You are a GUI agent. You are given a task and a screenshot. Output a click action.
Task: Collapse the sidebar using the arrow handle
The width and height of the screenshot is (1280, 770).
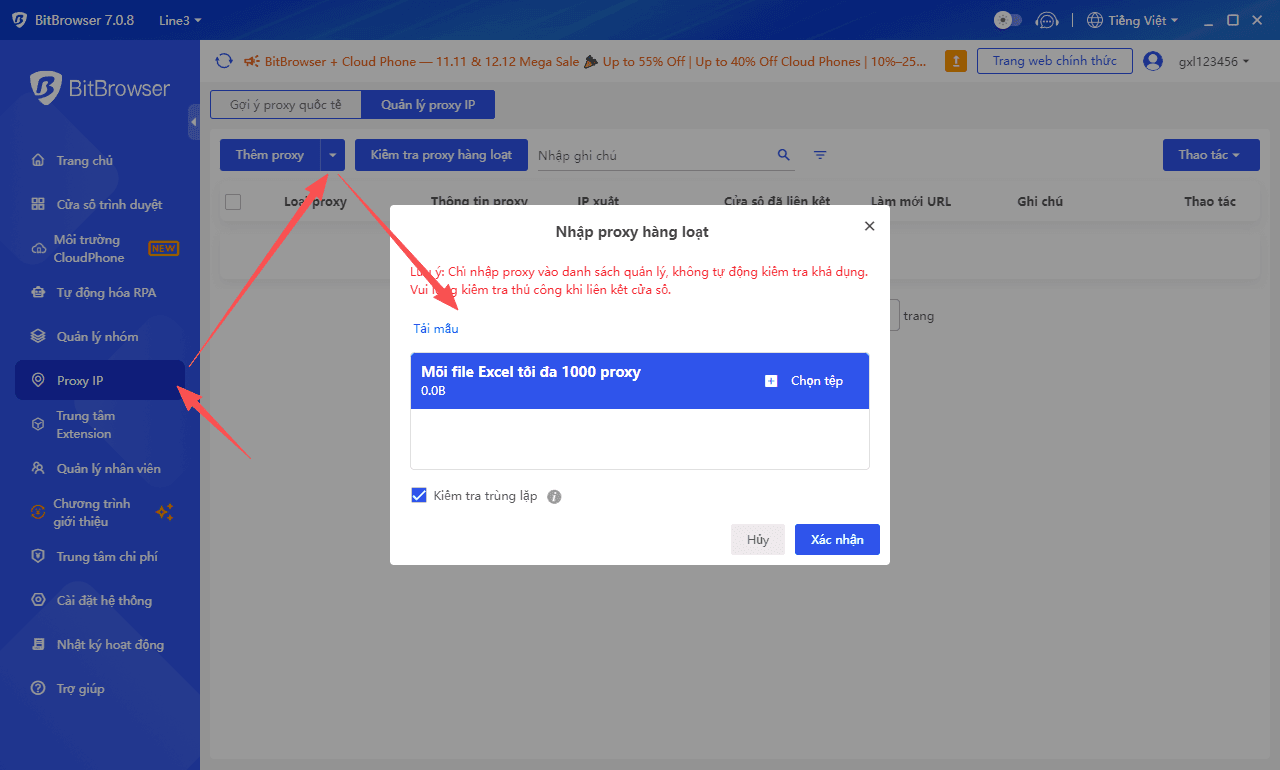[194, 121]
